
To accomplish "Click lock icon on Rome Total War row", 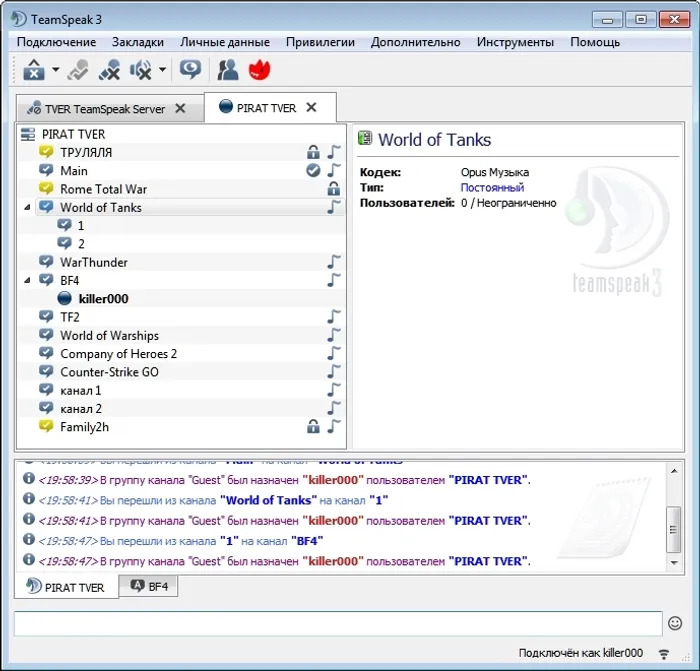I will (x=333, y=189).
